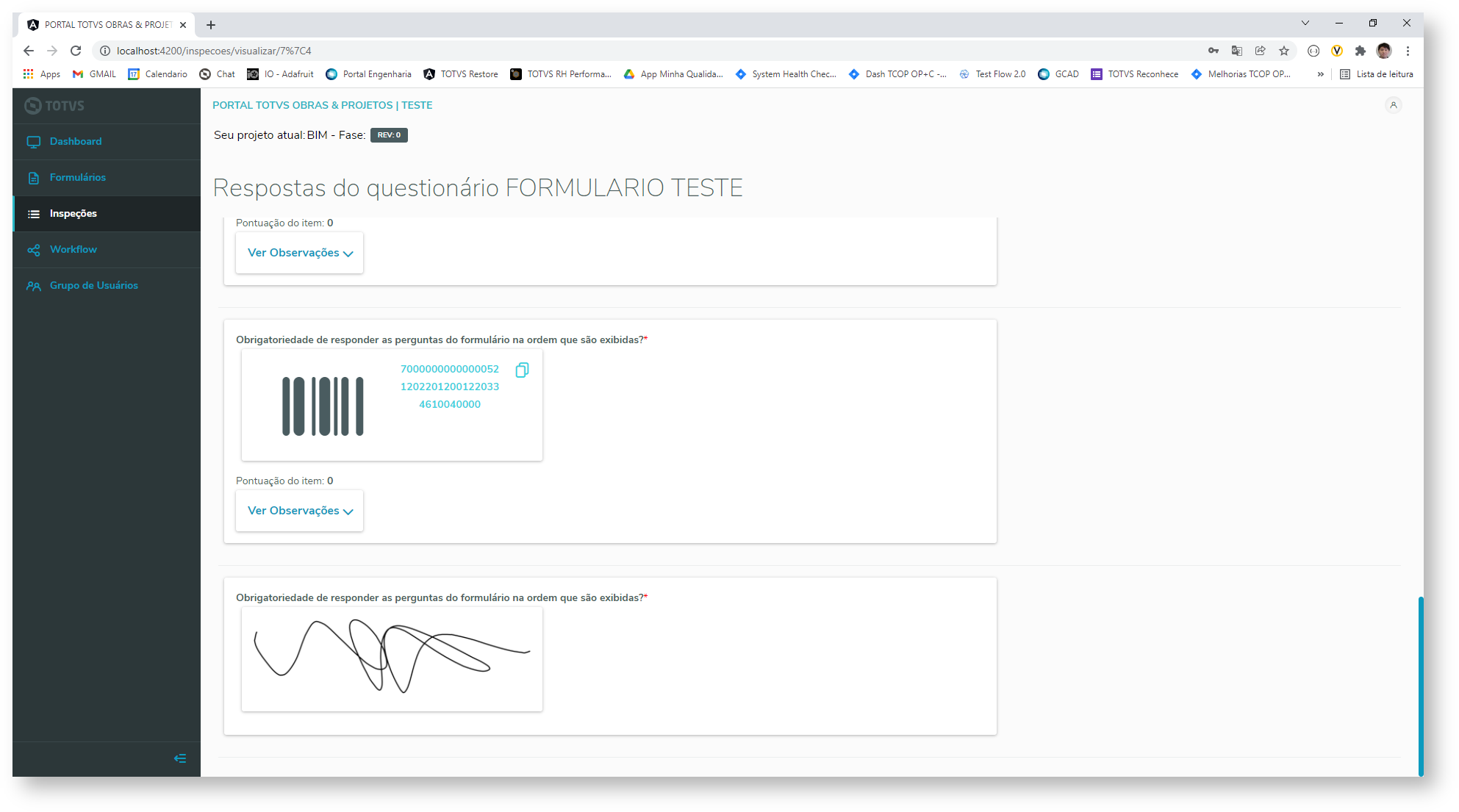Image resolution: width=1459 pixels, height=812 pixels.
Task: Expand the Ver Observações below the barcode
Action: pos(300,511)
